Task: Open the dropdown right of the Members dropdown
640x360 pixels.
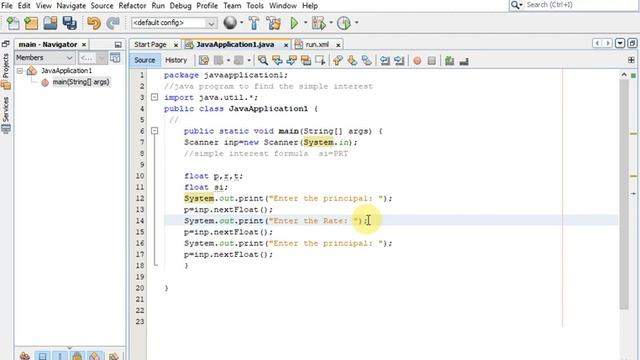Action: (92, 58)
